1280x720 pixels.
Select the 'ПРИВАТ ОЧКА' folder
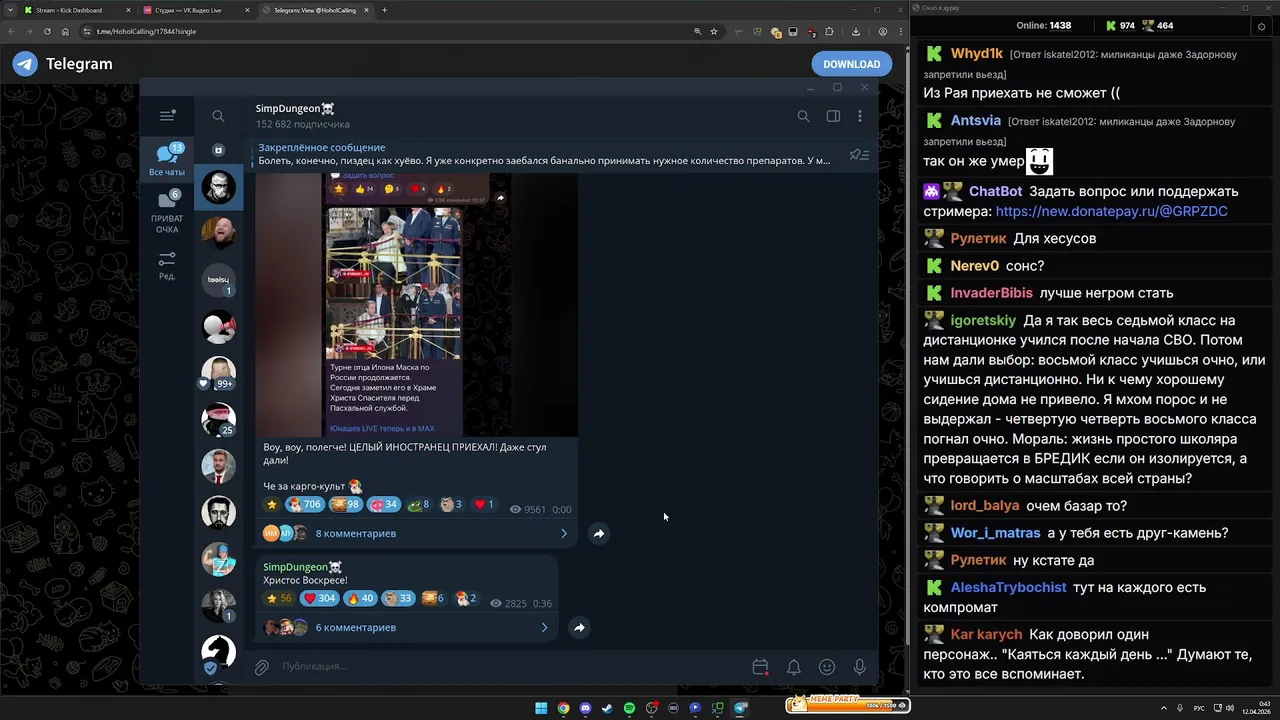pos(167,212)
